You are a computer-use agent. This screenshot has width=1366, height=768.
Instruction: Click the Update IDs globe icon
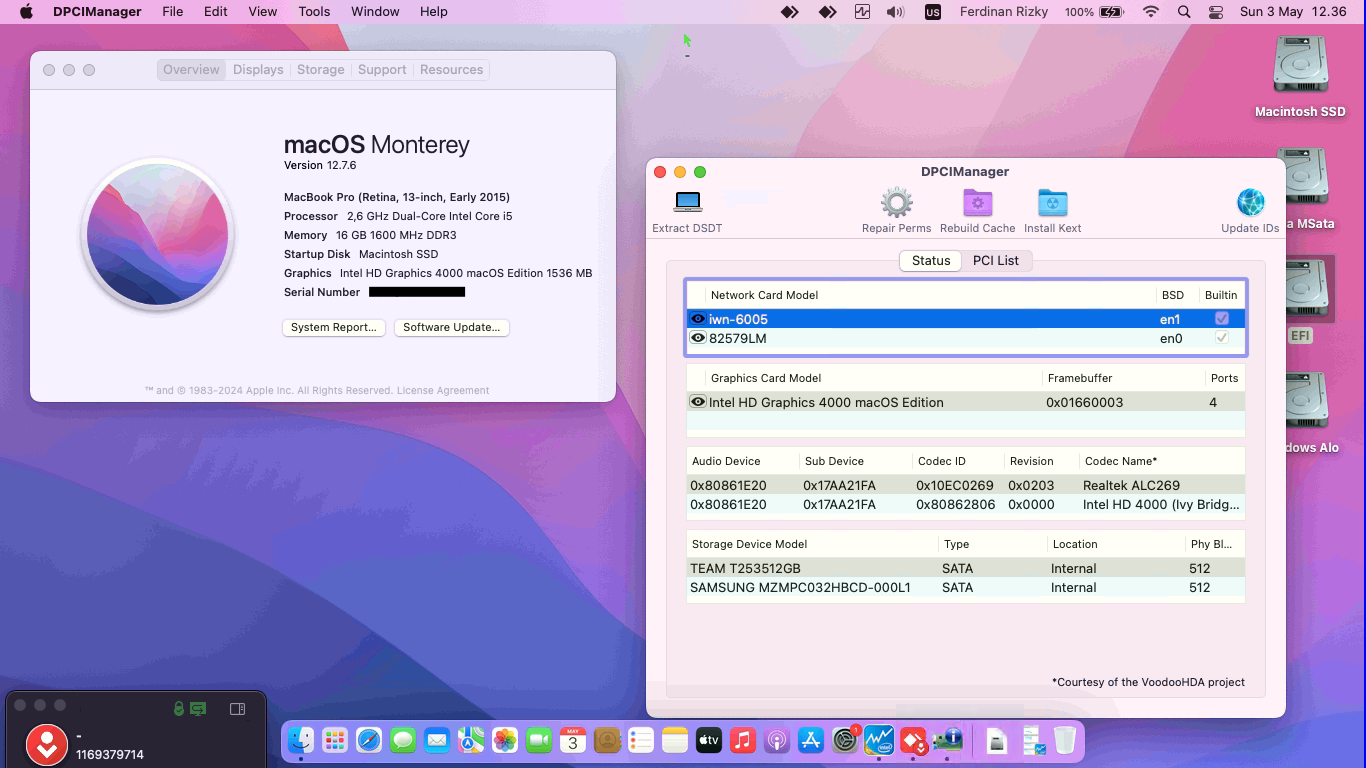(1250, 203)
